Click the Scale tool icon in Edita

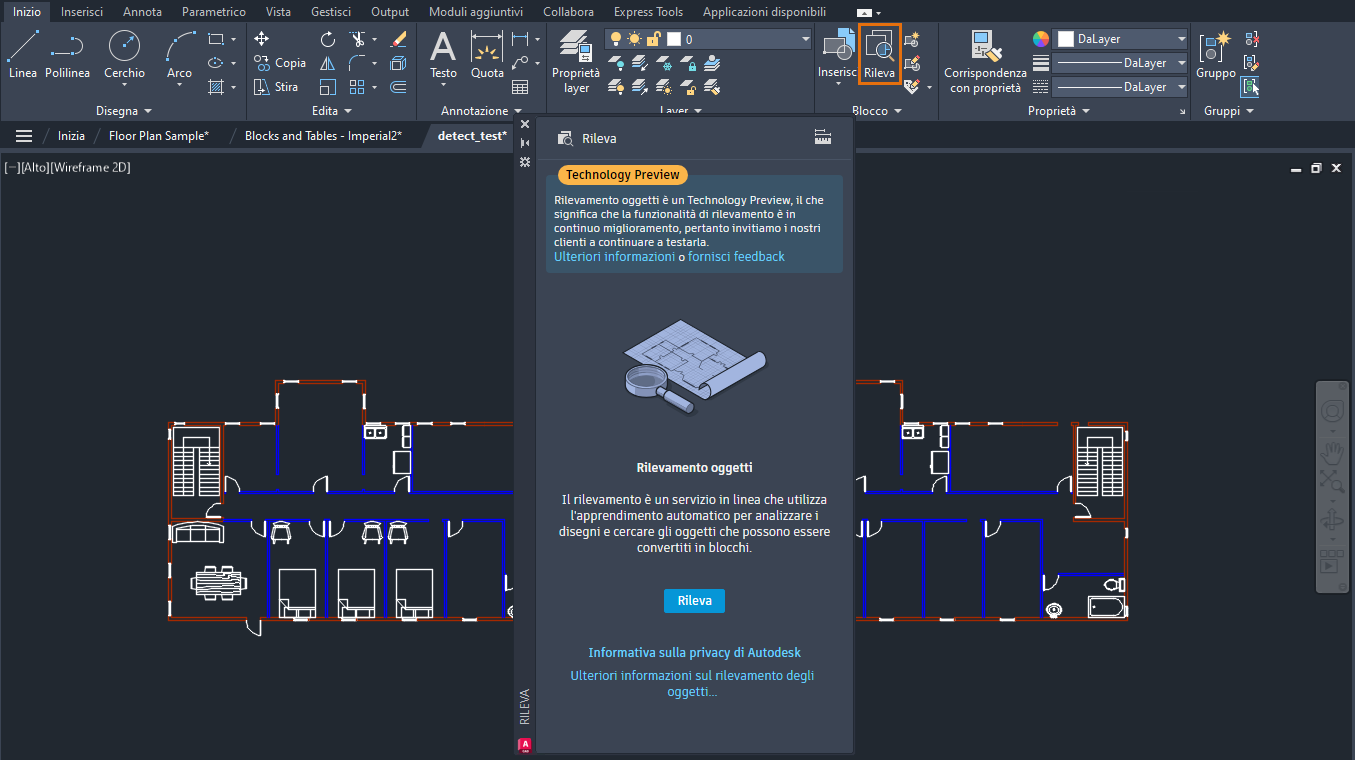click(328, 87)
